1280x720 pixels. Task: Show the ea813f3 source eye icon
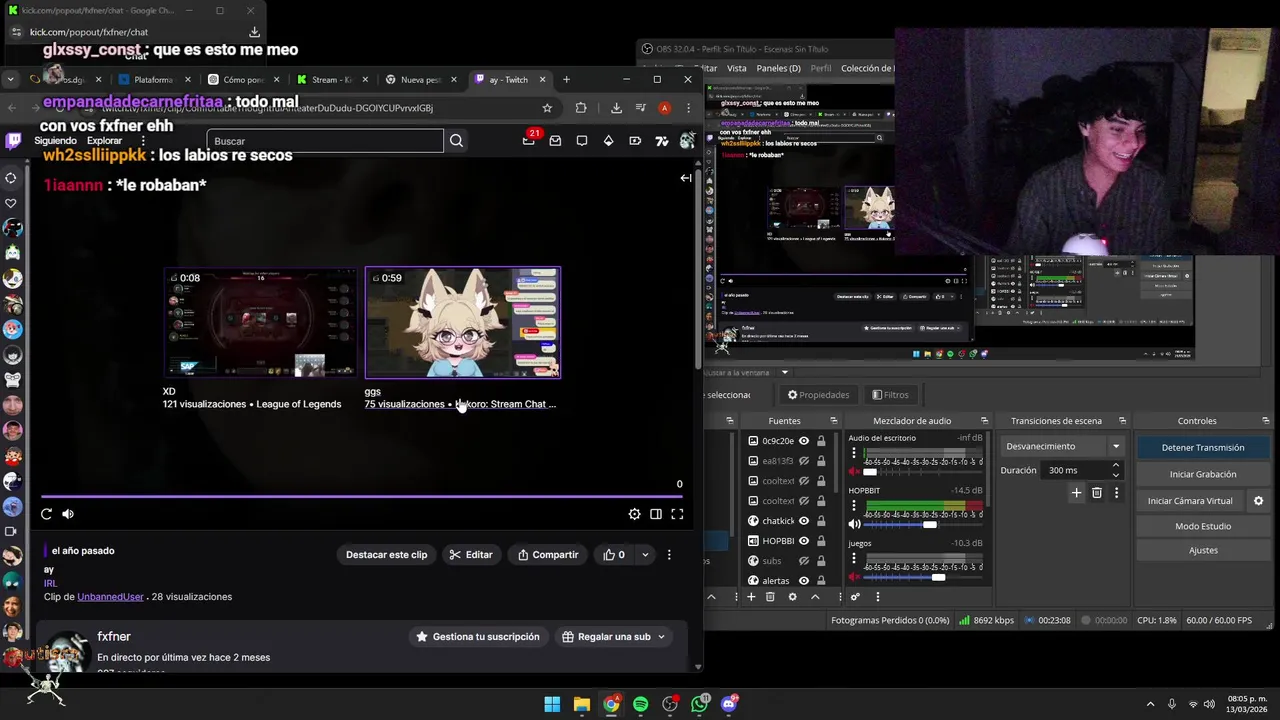click(x=803, y=461)
